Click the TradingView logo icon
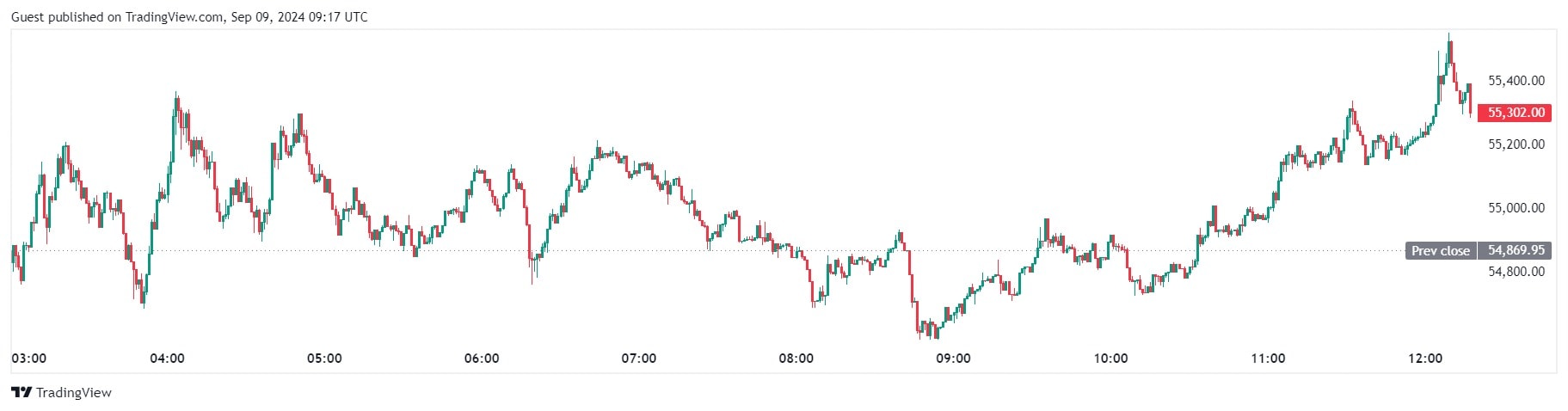Screen dimensions: 1568x411 (22, 393)
